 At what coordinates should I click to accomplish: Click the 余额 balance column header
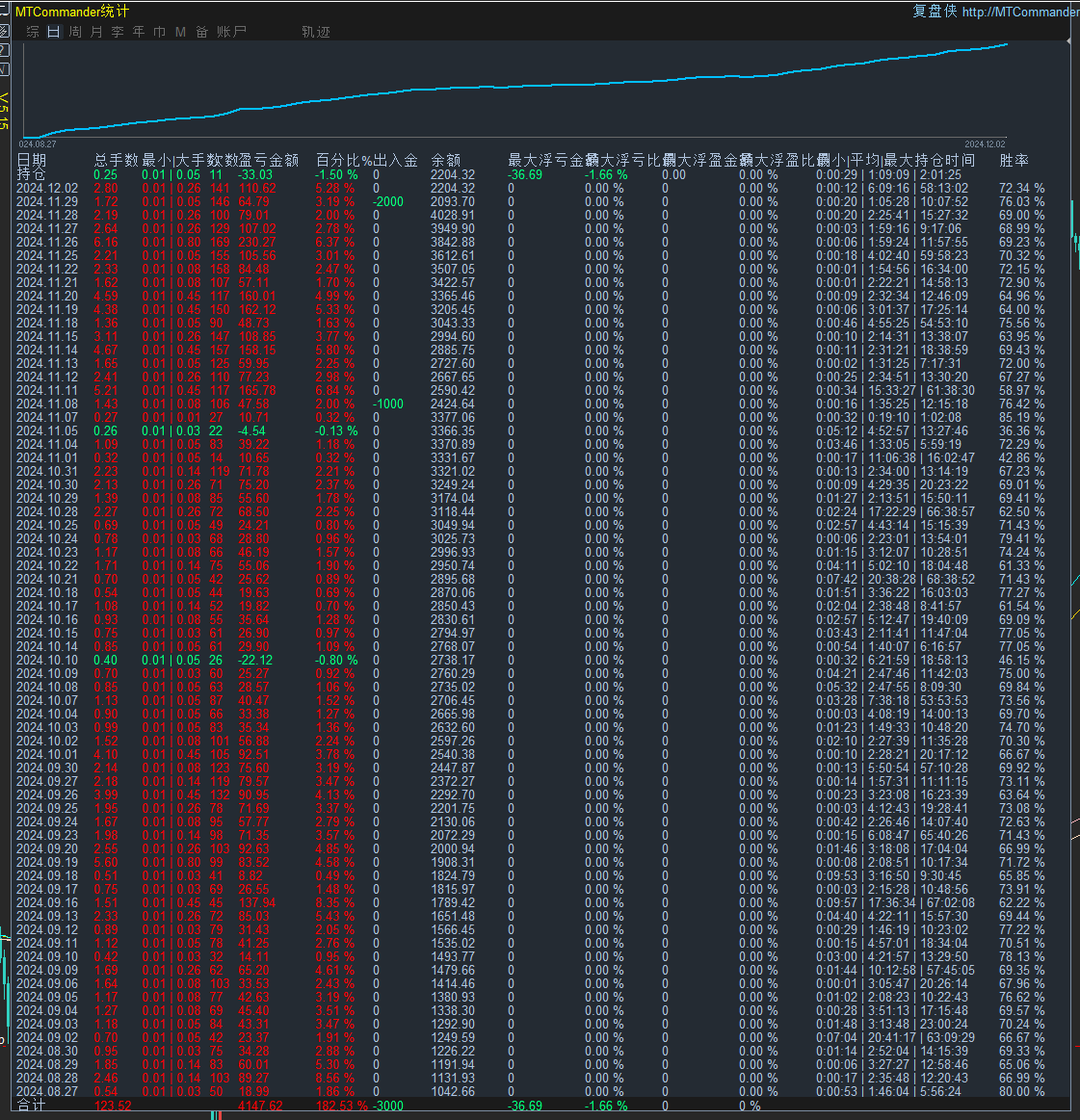click(445, 160)
